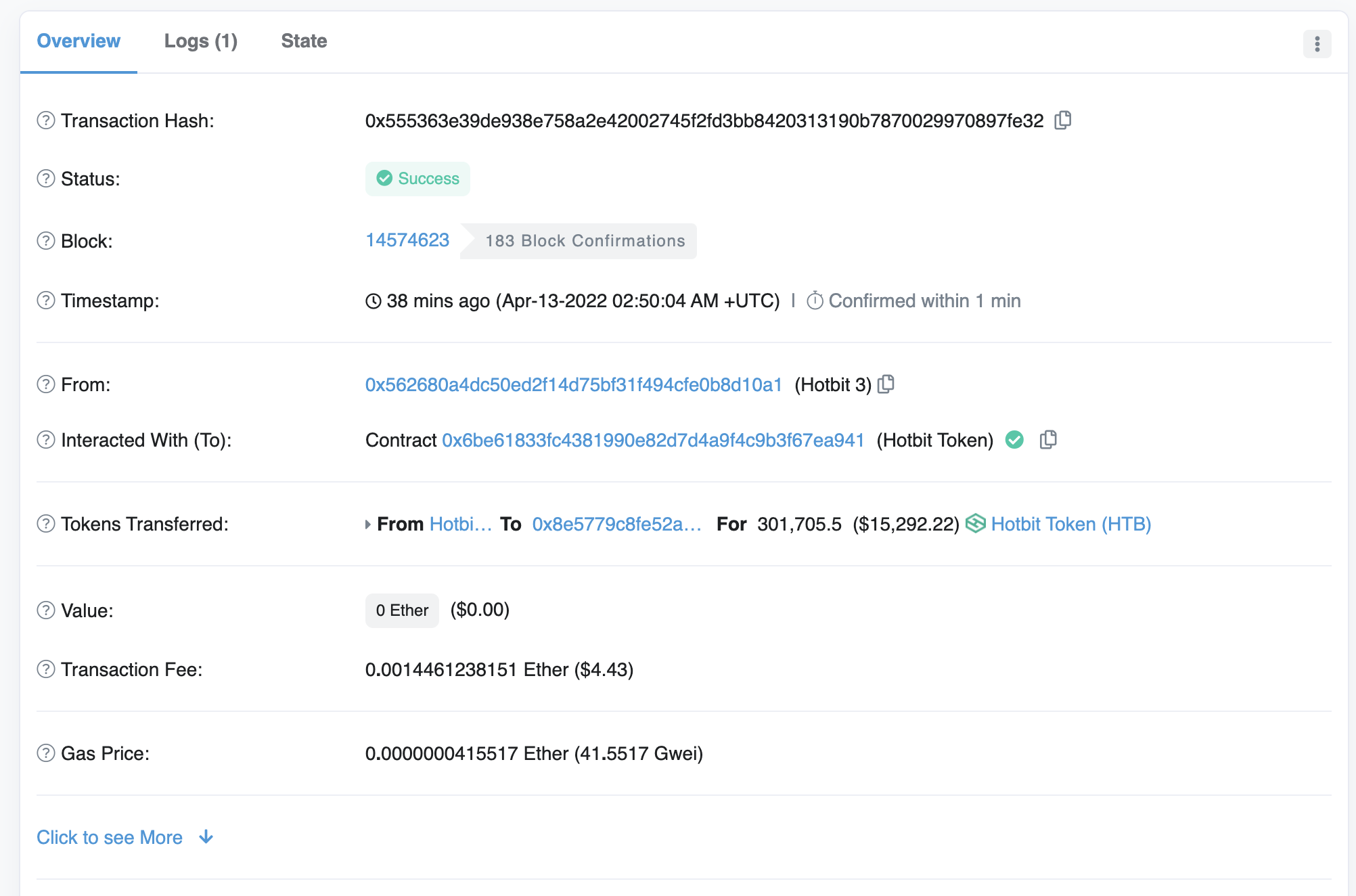
Task: Click the Hotbit Token logo icon
Action: pyautogui.click(x=975, y=524)
